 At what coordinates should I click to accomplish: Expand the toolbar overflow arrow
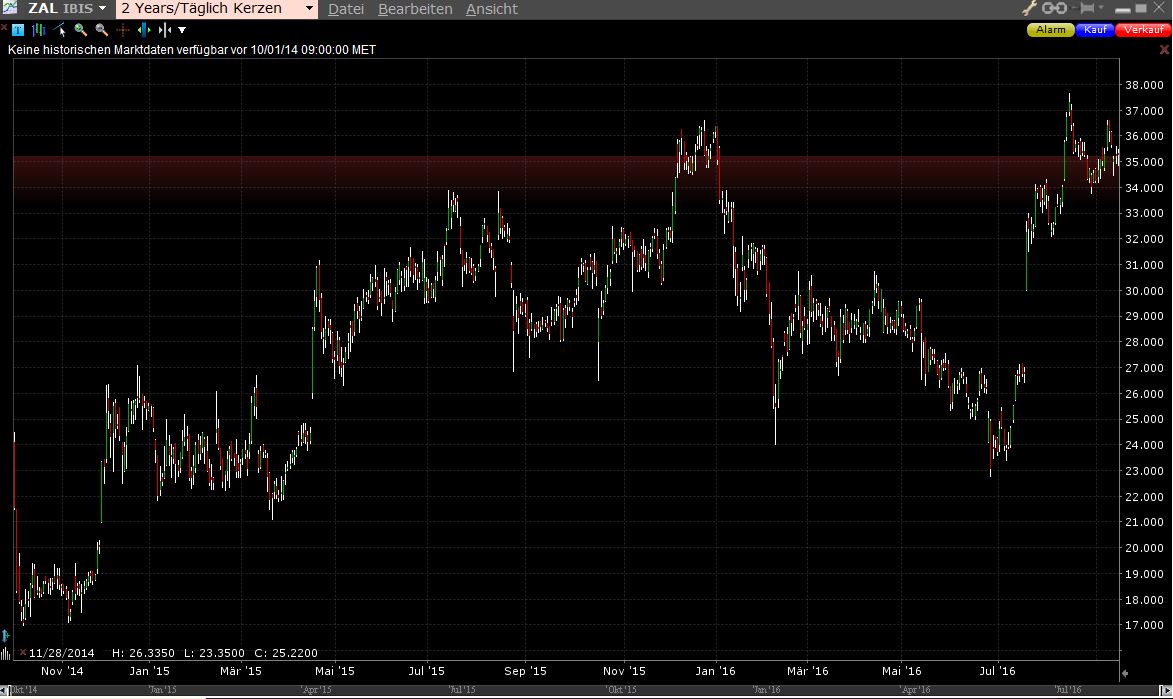(182, 30)
